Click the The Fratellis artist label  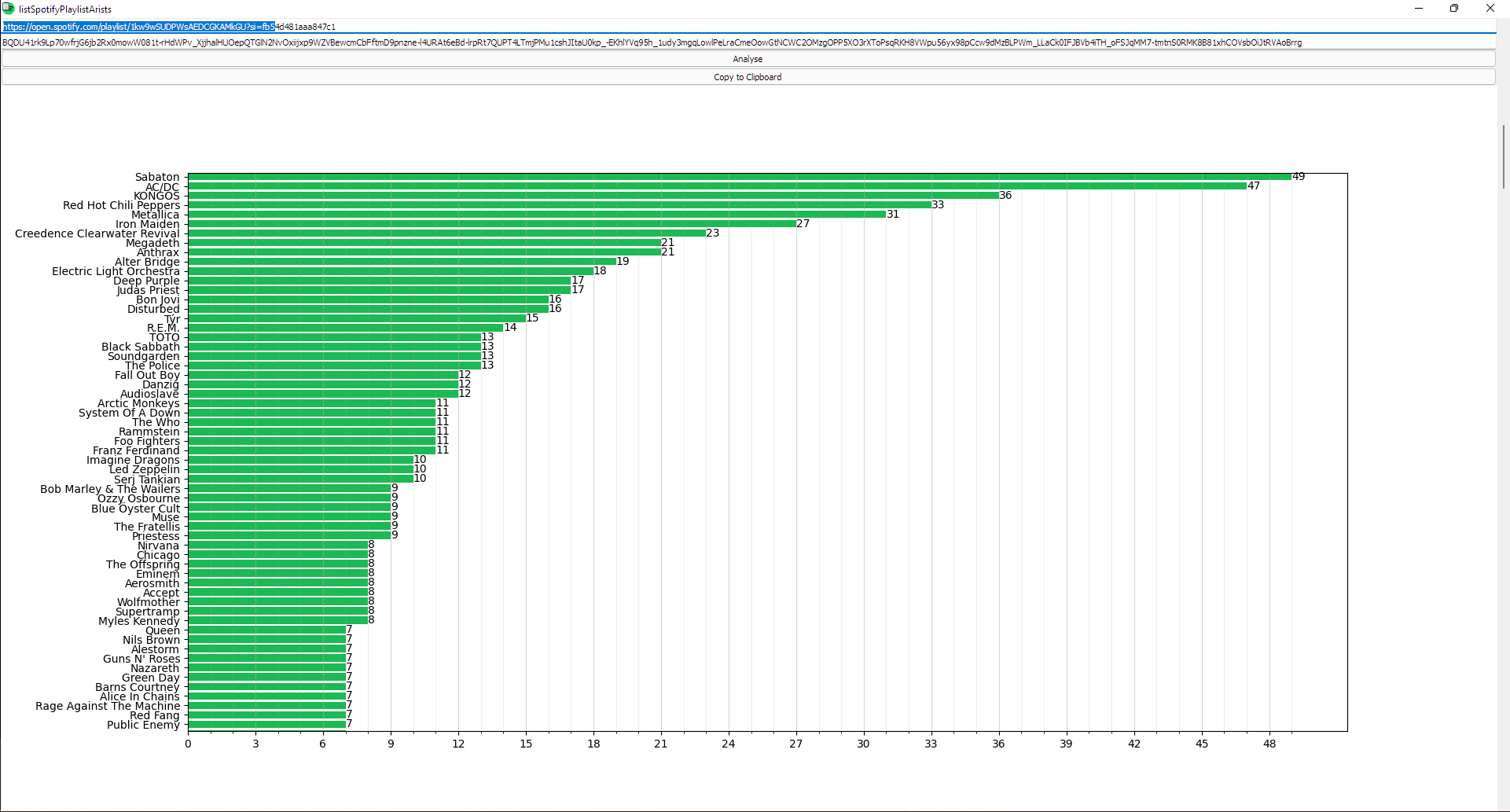tap(147, 527)
